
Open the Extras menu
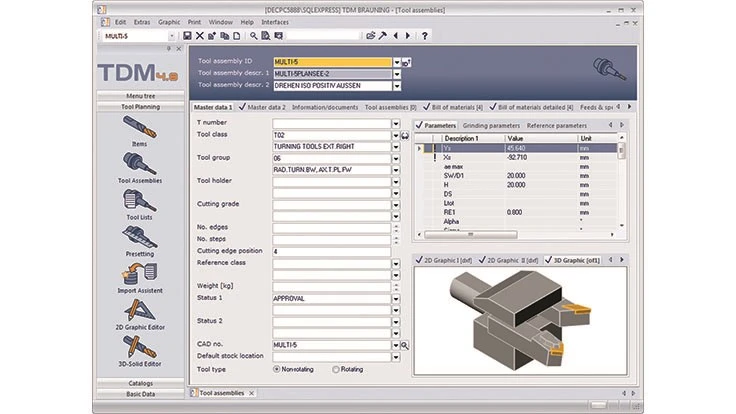[x=142, y=20]
